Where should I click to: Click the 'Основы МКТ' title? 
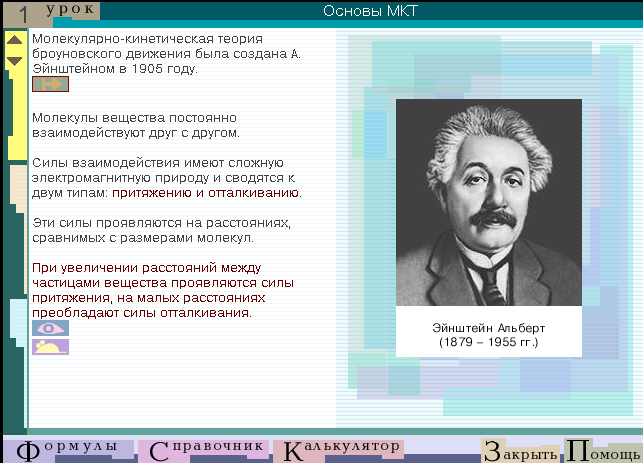click(370, 11)
